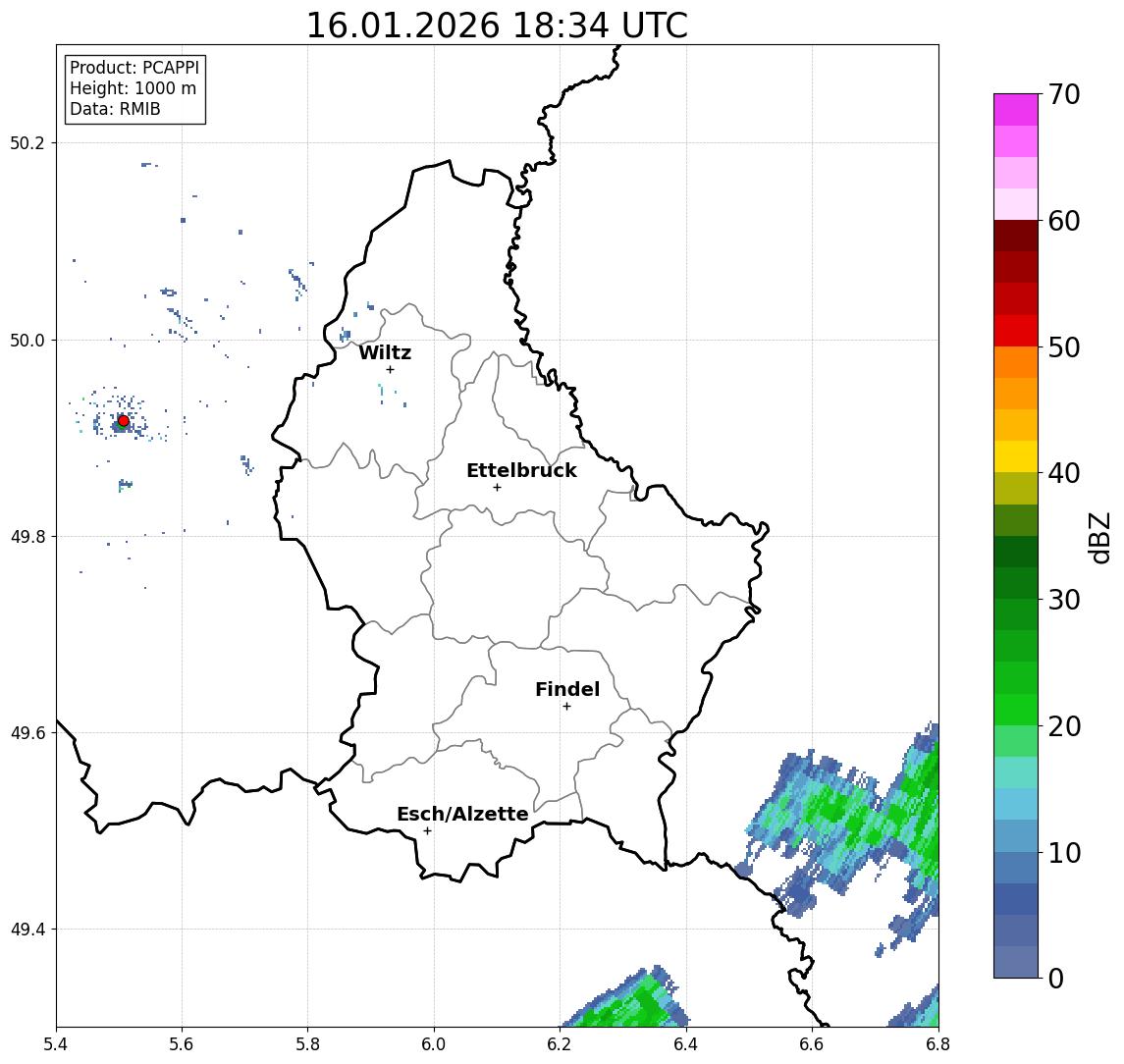Image resolution: width=1124 pixels, height=1064 pixels.
Task: Click the Ettelbruck station cross marker
Action: pos(497,488)
